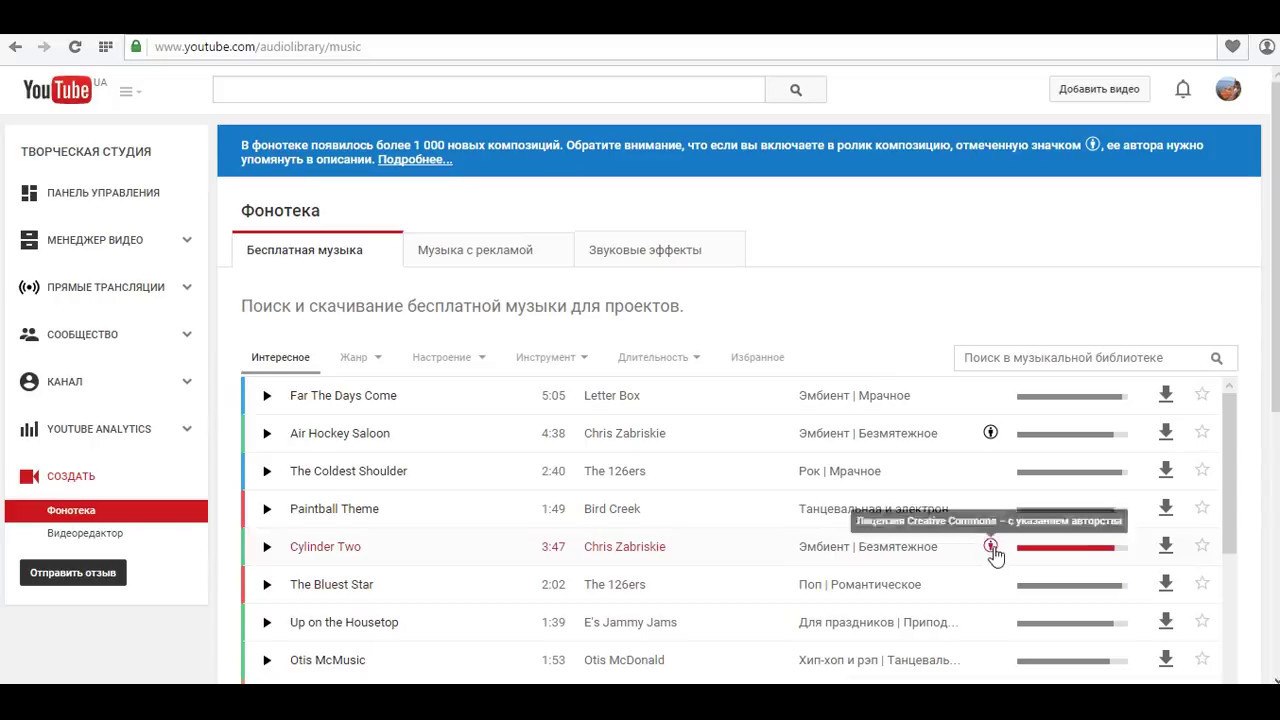
Task: Play the track Far The Days Come
Action: 267,396
